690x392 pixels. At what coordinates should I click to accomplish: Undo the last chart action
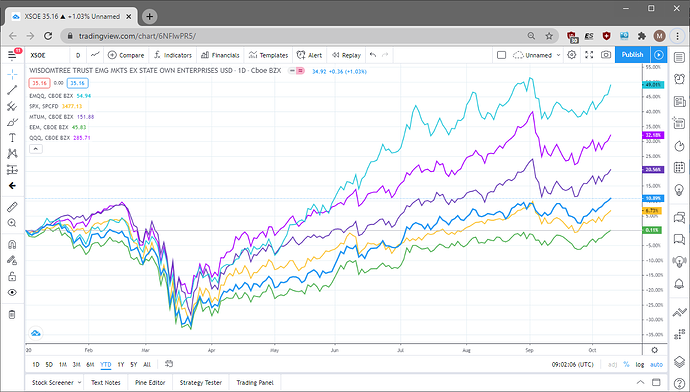(x=373, y=55)
